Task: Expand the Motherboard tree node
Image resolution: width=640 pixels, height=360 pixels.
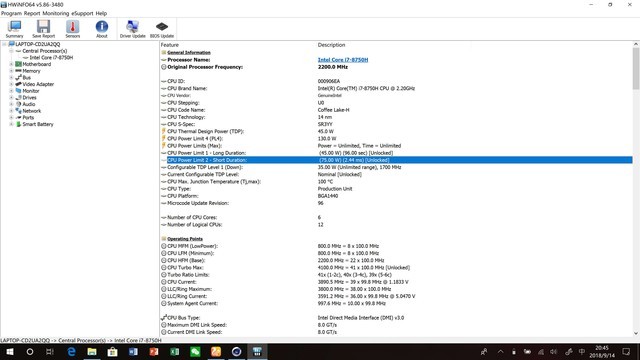Action: (x=11, y=64)
